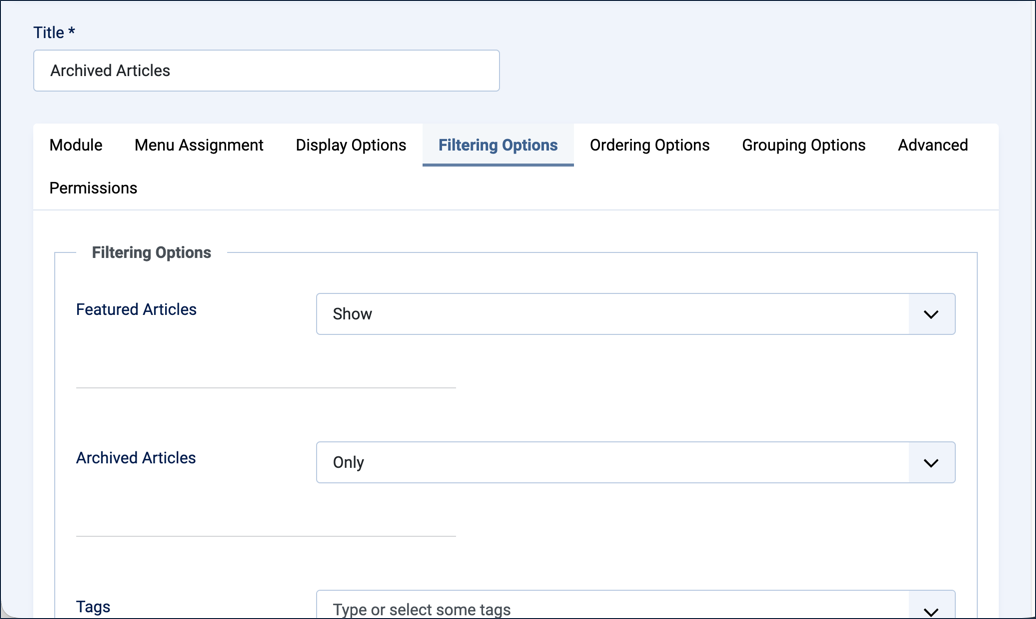The width and height of the screenshot is (1036, 619).
Task: Open the Menu Assignment tab
Action: point(199,145)
